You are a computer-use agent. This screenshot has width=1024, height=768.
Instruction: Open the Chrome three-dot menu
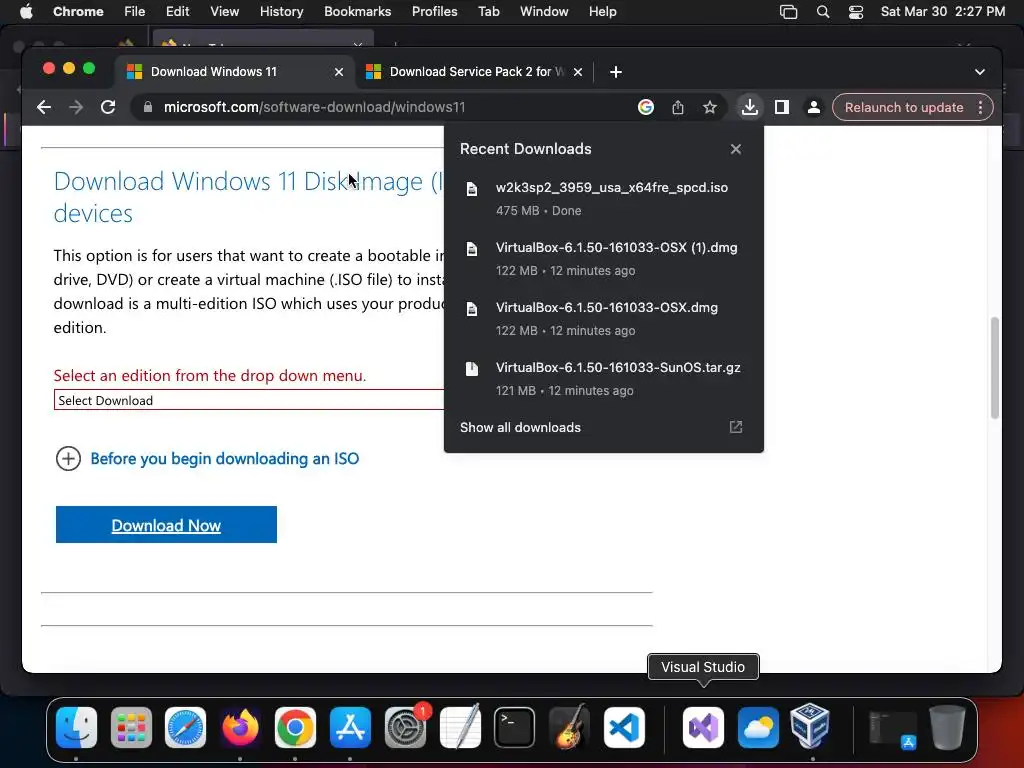[x=980, y=107]
